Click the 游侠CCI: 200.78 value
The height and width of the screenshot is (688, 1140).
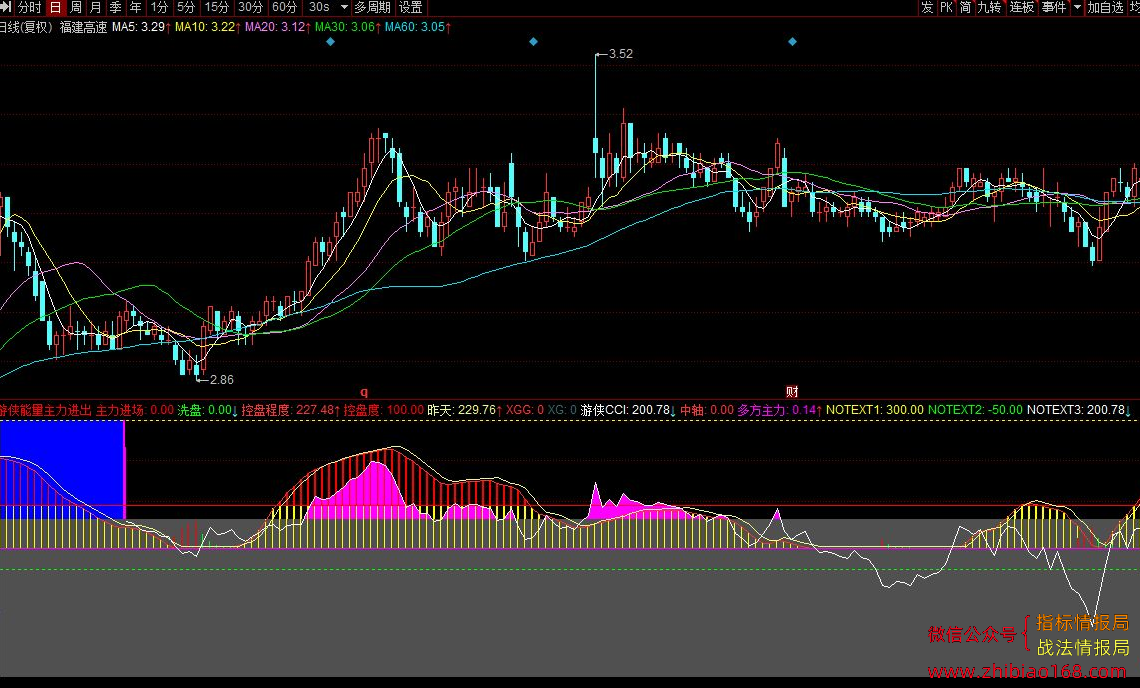(628, 410)
